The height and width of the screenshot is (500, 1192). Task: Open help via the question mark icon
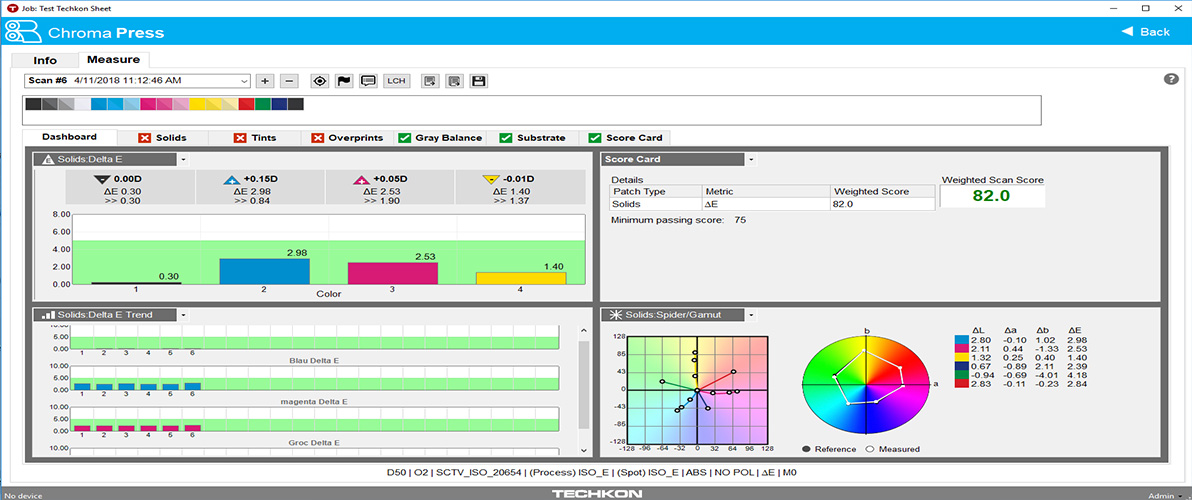point(1171,79)
